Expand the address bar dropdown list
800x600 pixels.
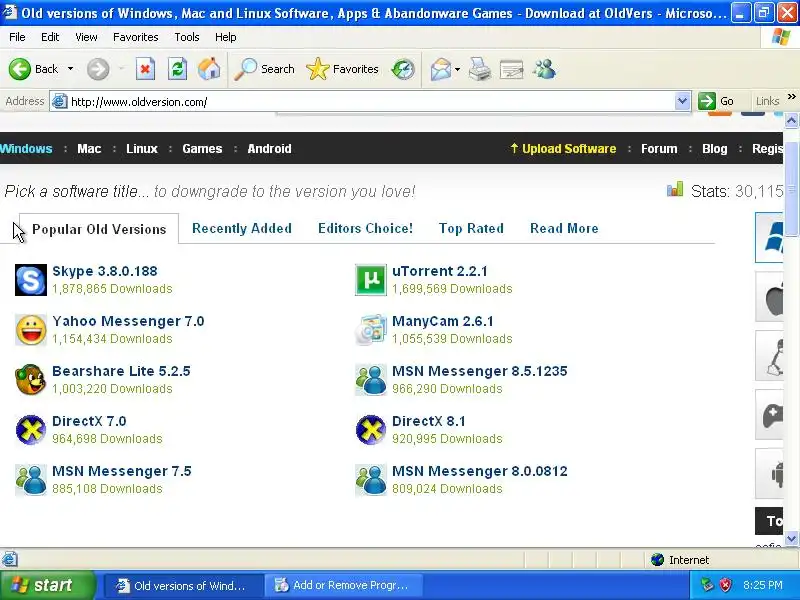click(682, 102)
